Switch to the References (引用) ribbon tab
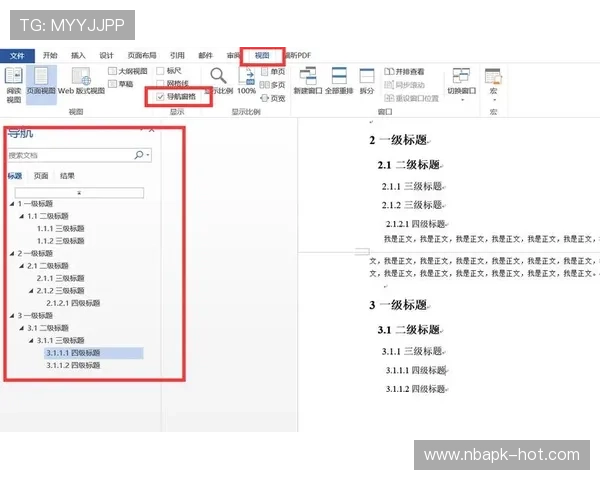This screenshot has height=480, width=600. 177,56
